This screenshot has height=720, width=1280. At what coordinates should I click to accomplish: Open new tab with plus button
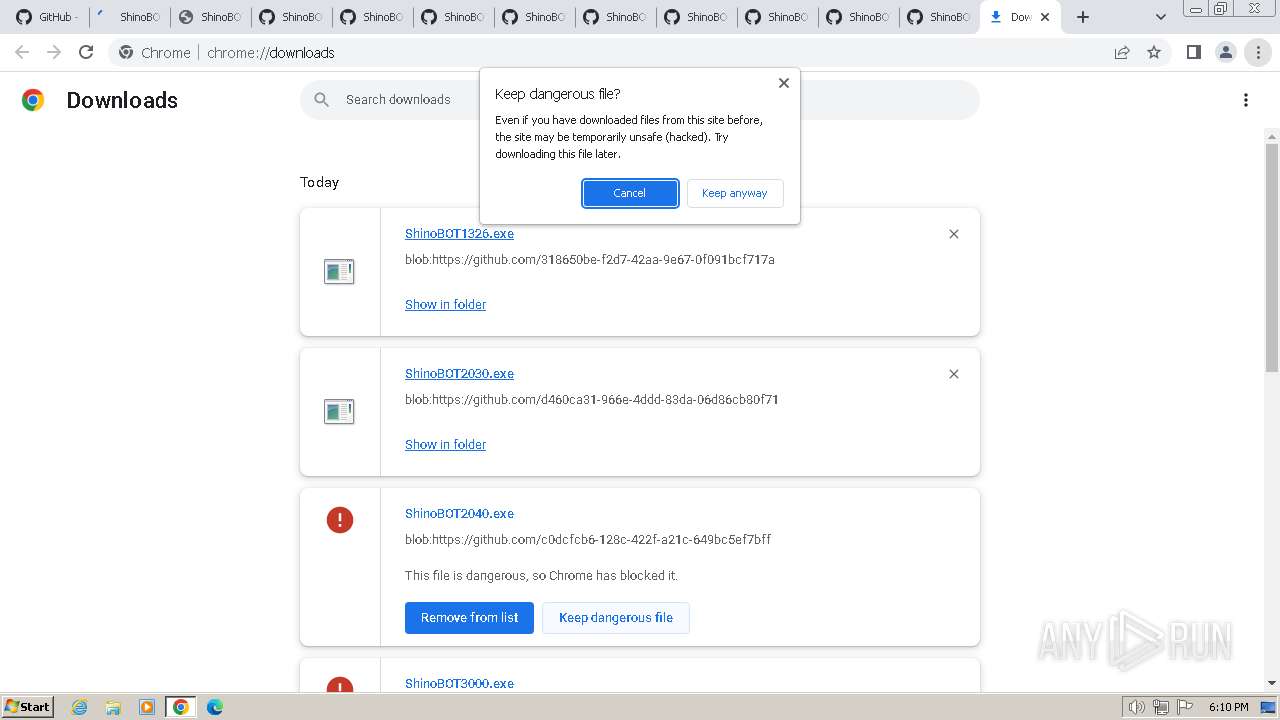1082,17
